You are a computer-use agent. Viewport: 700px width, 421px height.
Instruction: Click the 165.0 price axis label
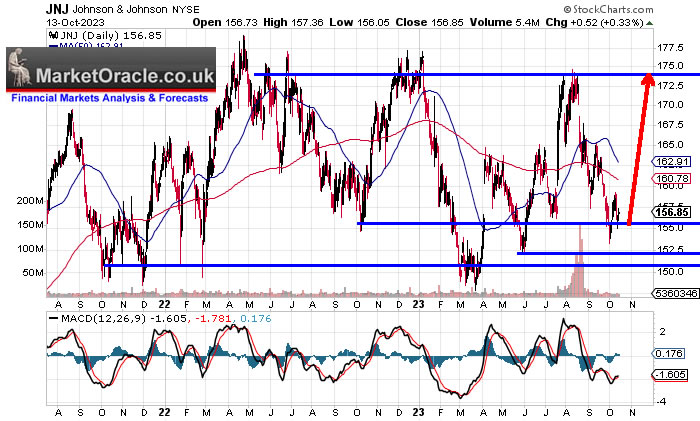click(670, 144)
